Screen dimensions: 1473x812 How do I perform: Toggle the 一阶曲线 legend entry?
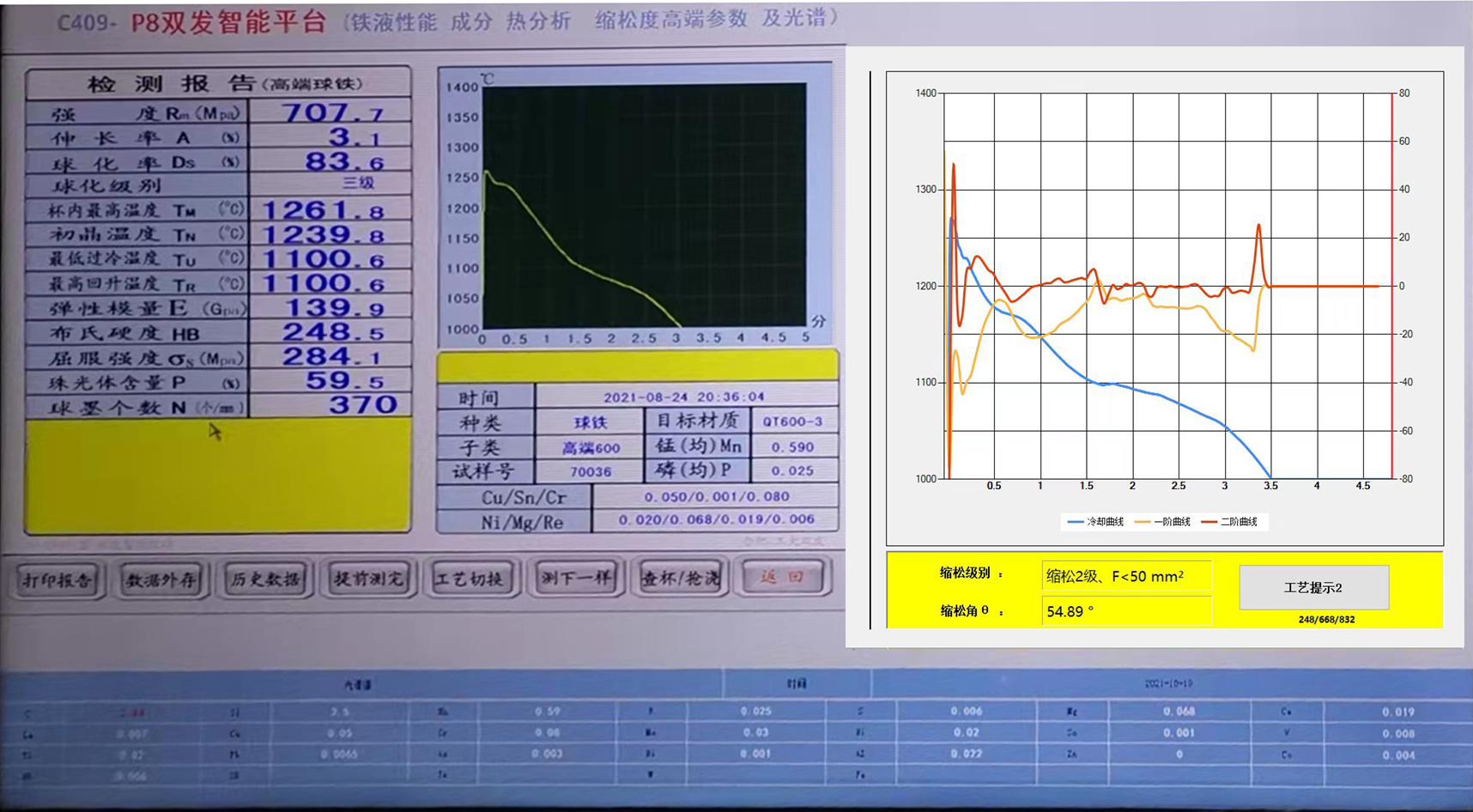[x=1162, y=522]
